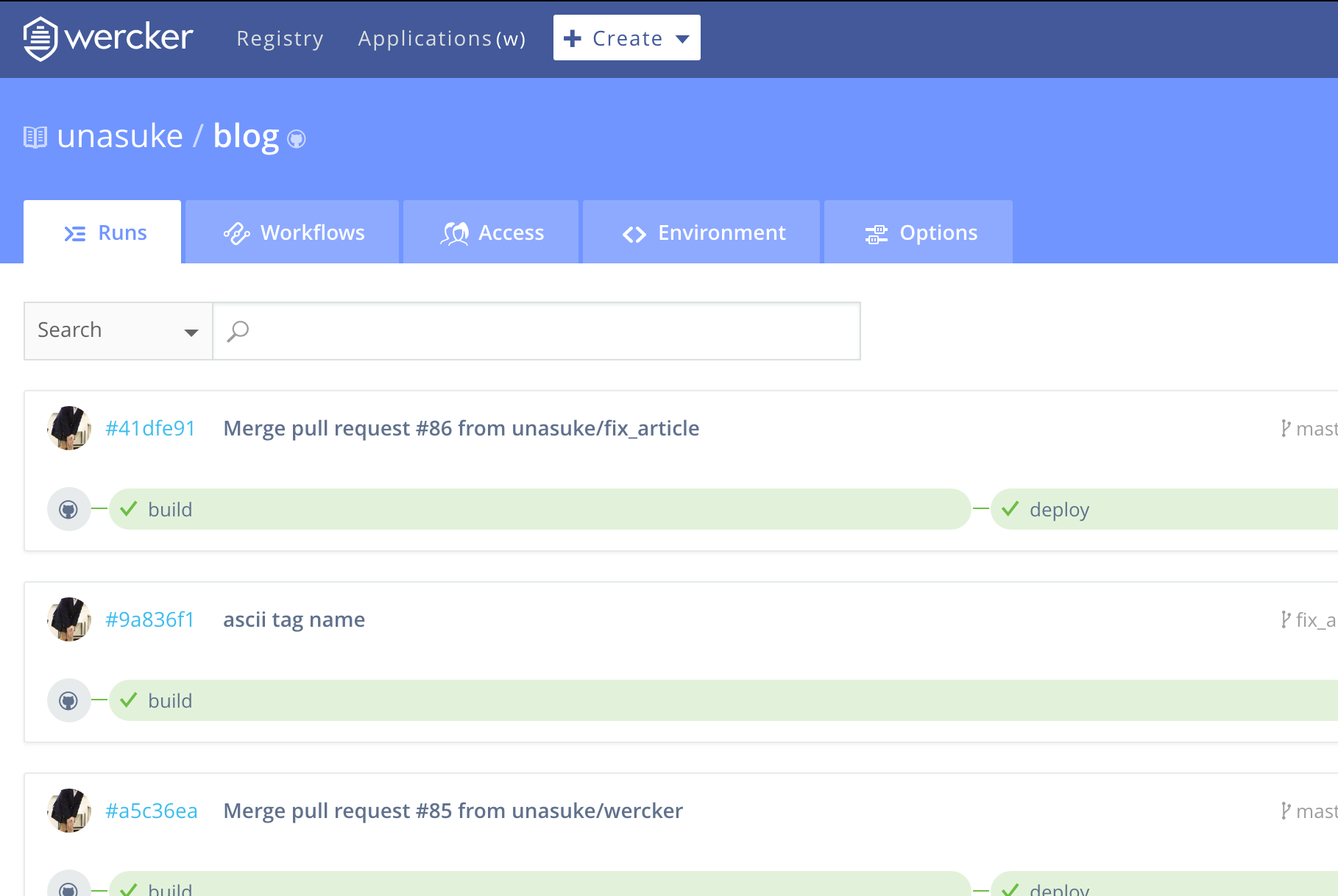Open commit #41dfe91
1338x896 pixels.
tap(150, 428)
